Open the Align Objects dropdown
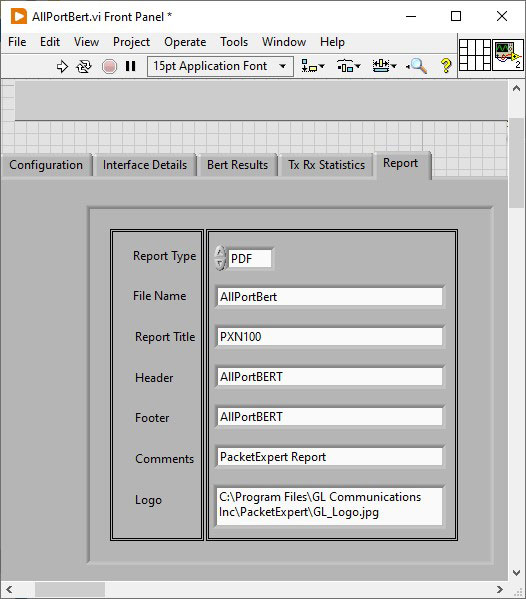Image resolution: width=526 pixels, height=599 pixels. click(312, 66)
